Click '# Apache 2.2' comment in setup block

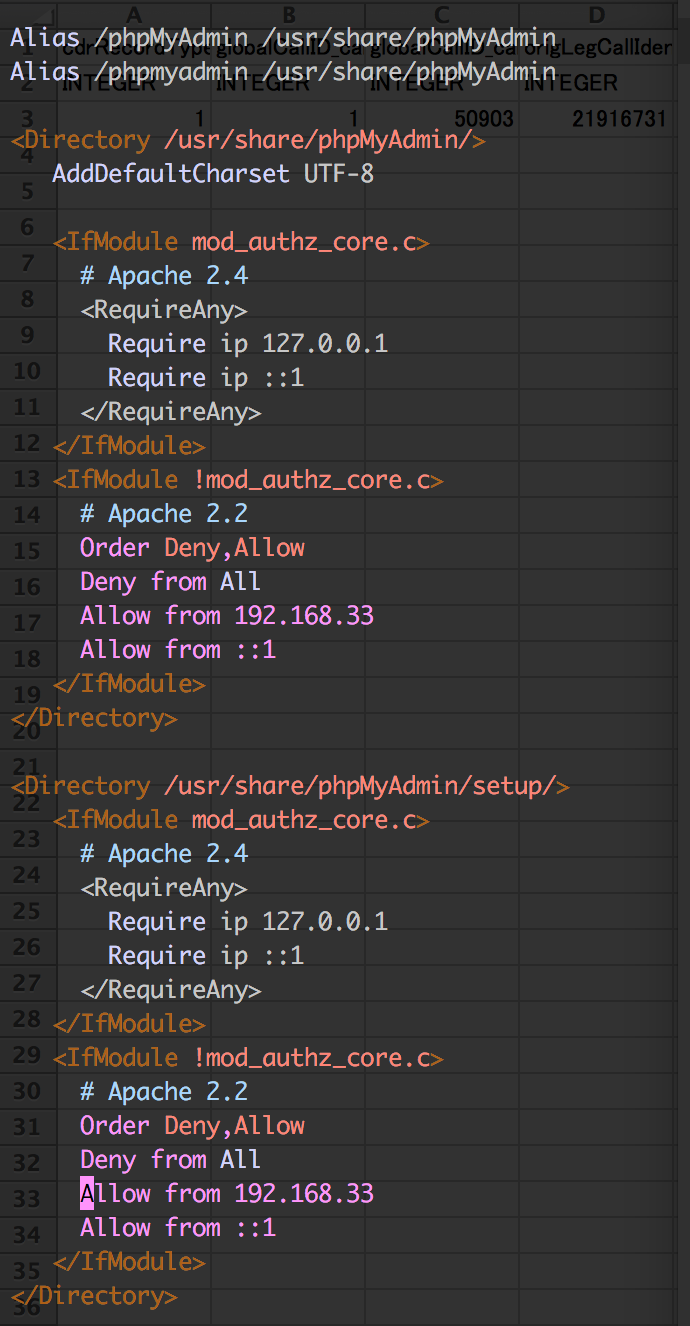coord(164,1092)
